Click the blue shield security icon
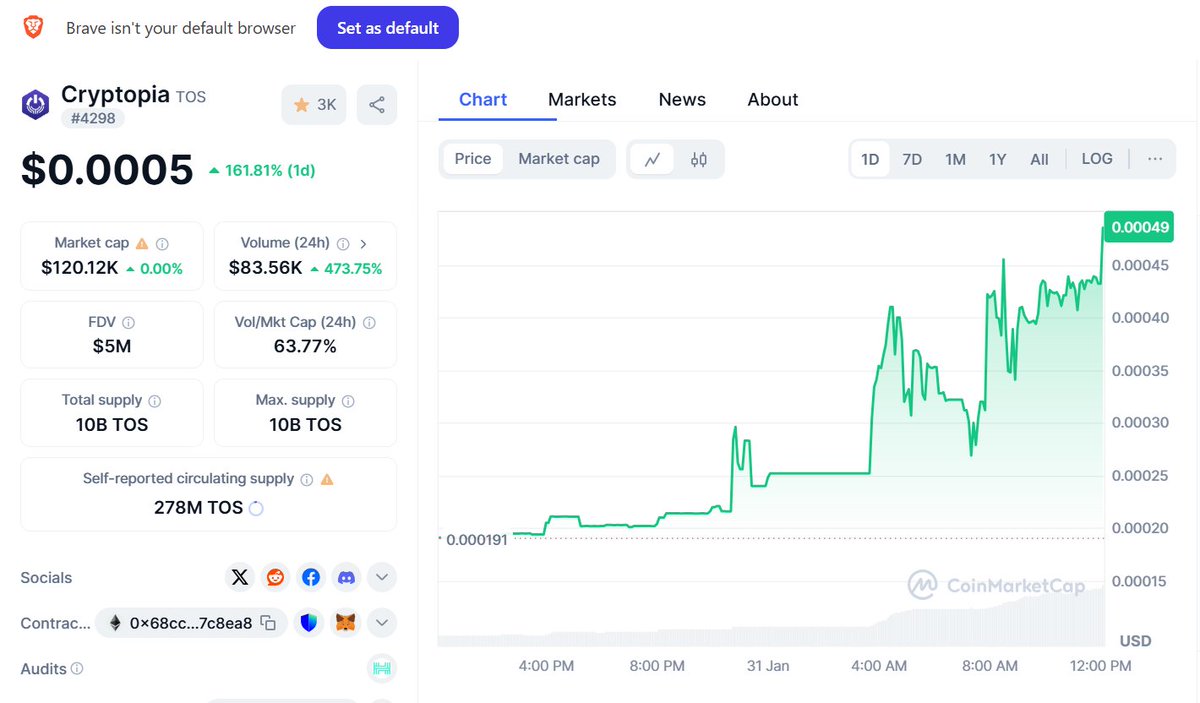The width and height of the screenshot is (1200, 703). [310, 623]
